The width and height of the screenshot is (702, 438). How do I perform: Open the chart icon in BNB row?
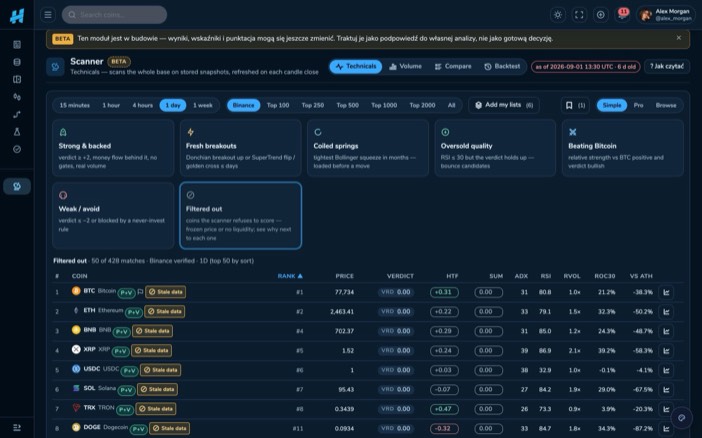[666, 331]
